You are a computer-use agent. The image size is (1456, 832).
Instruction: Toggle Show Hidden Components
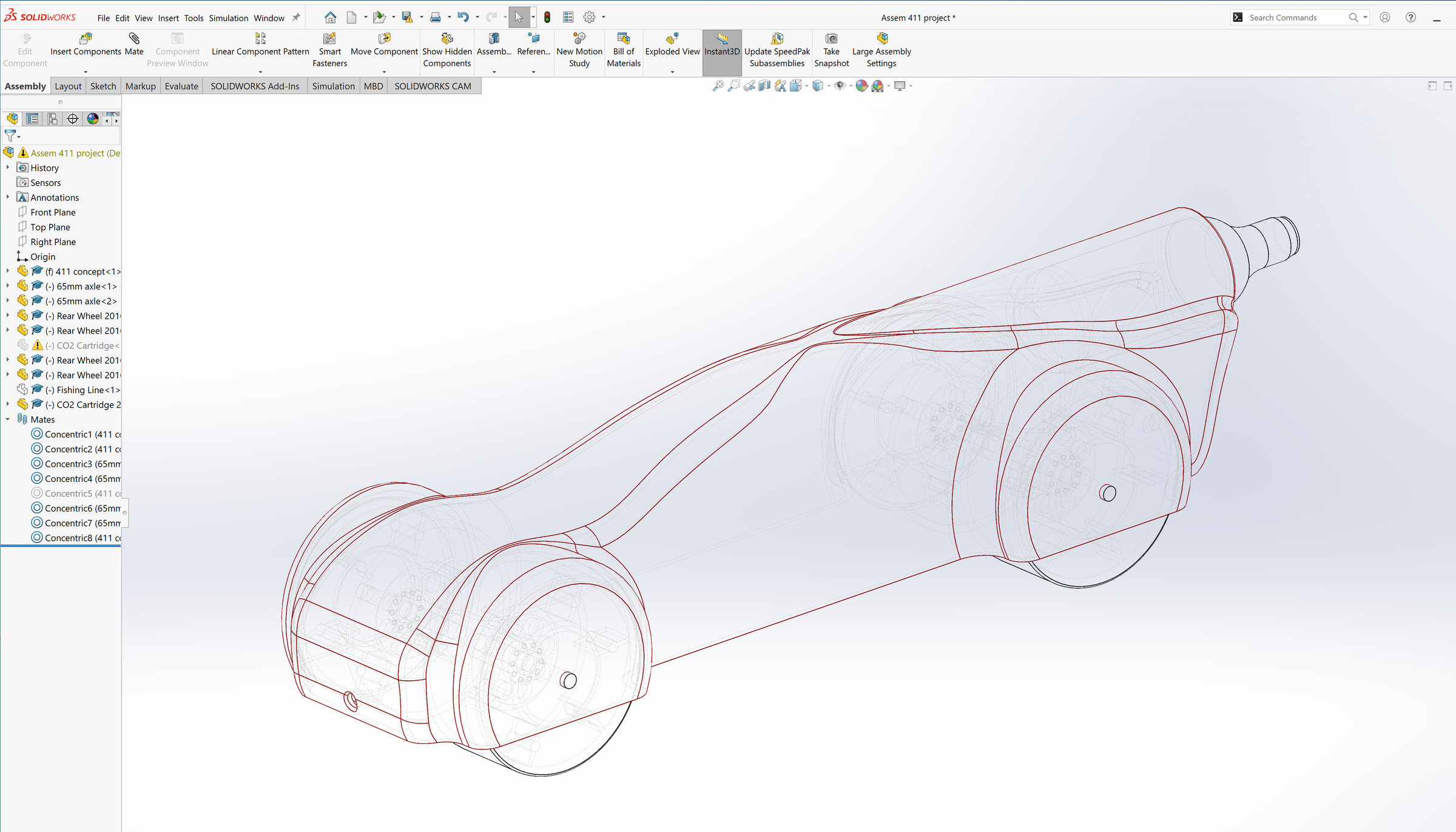447,50
